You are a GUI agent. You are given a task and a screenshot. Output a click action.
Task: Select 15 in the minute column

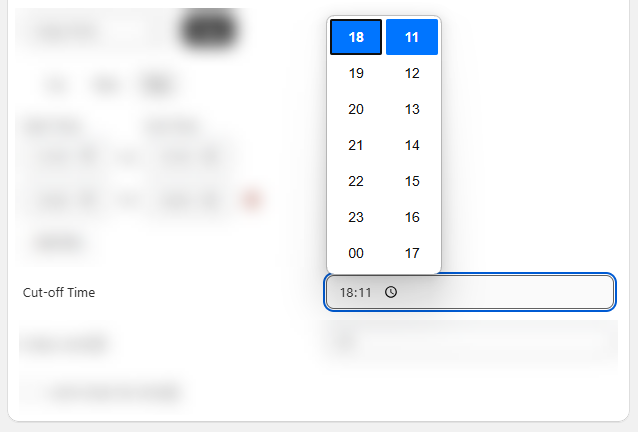click(x=412, y=181)
